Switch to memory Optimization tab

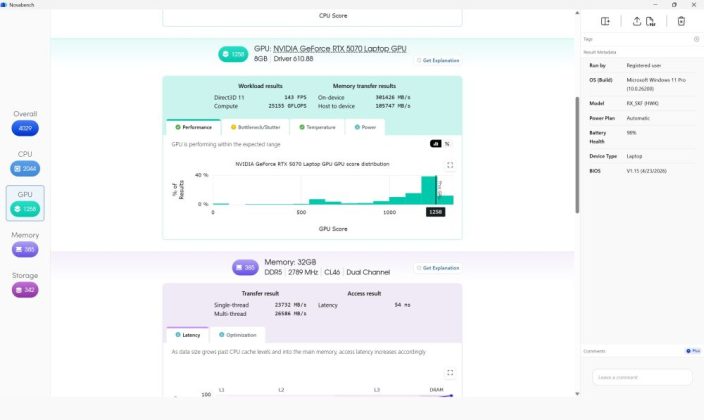coord(238,335)
